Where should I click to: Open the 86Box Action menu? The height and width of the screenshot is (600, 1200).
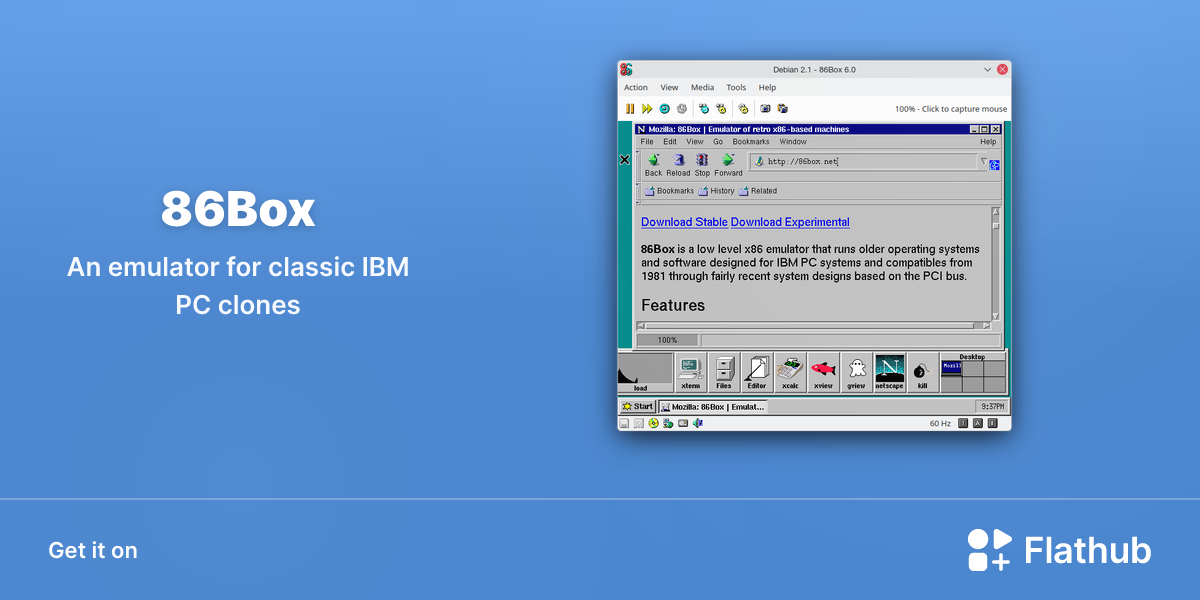(x=636, y=88)
